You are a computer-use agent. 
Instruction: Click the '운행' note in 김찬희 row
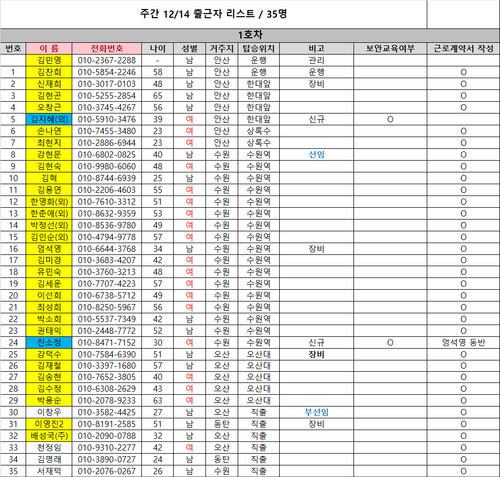click(316, 72)
